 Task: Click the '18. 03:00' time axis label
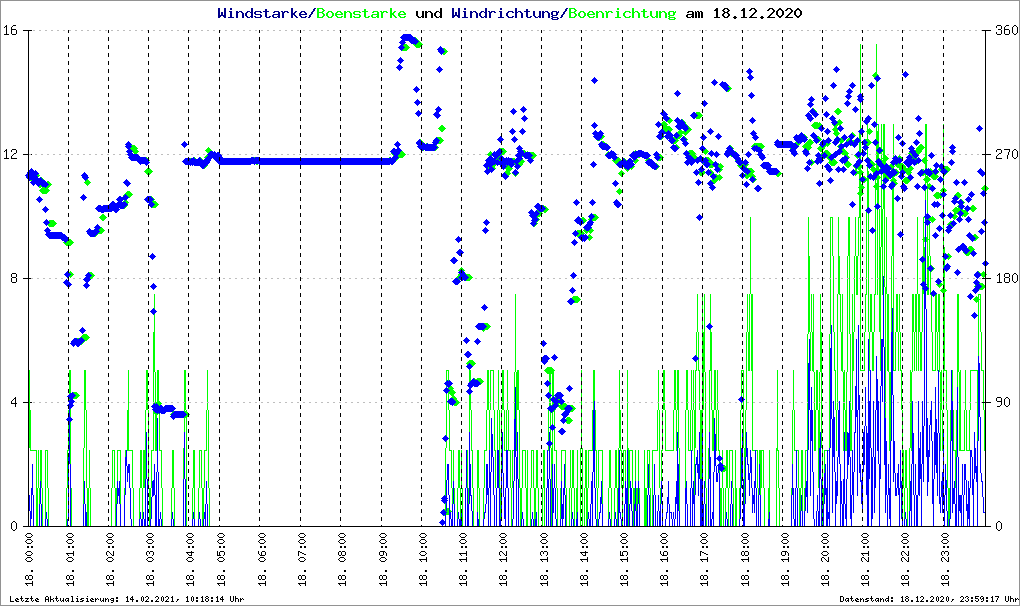point(149,560)
